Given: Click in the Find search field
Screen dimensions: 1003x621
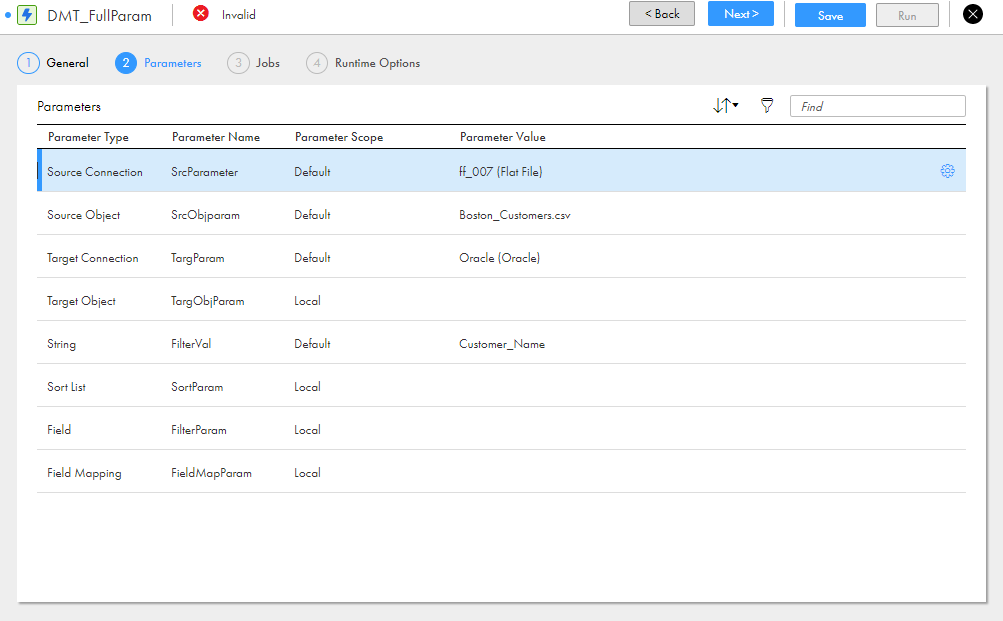Looking at the screenshot, I should coord(878,106).
